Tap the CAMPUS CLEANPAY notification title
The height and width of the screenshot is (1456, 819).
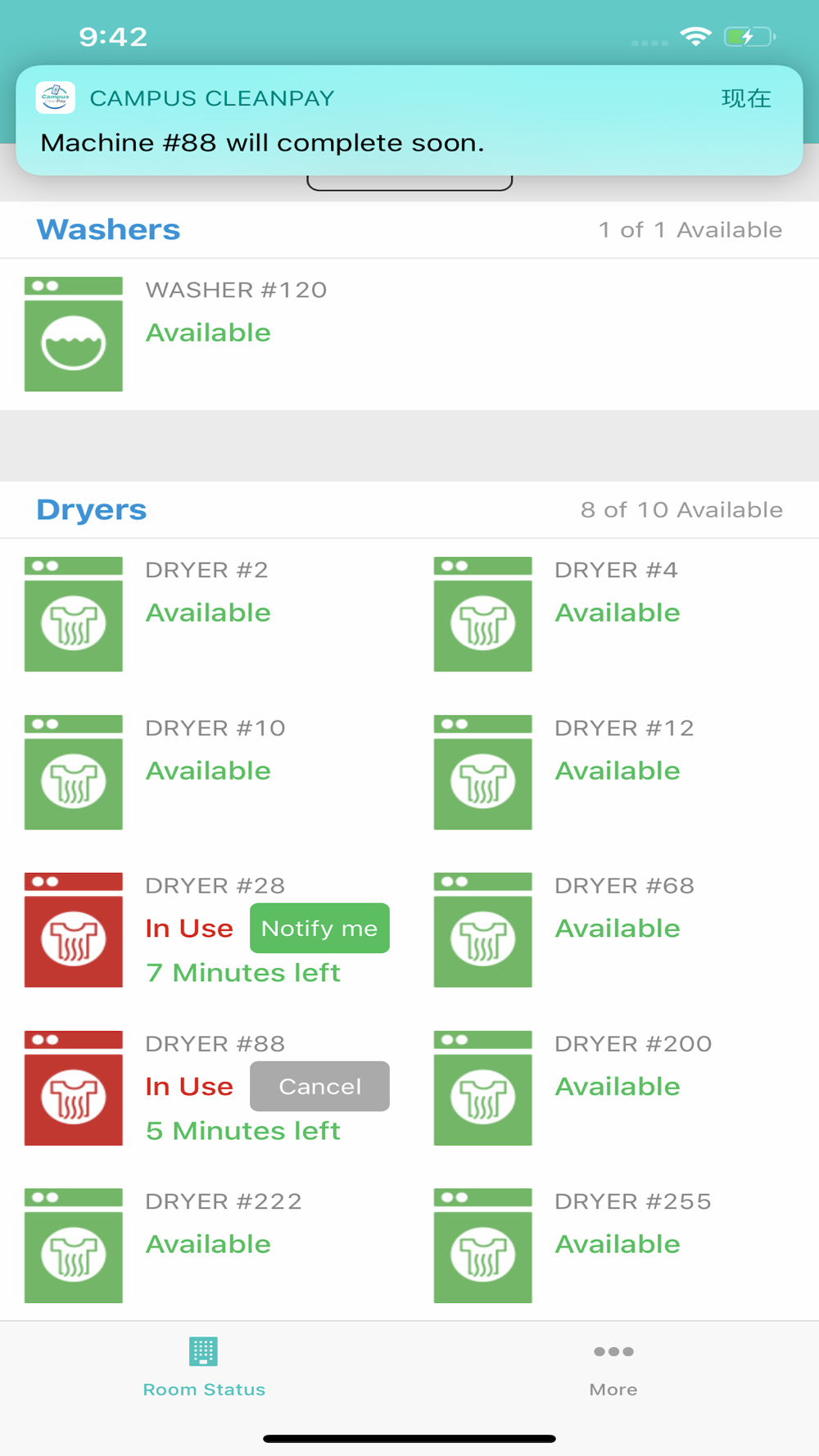pyautogui.click(x=212, y=98)
